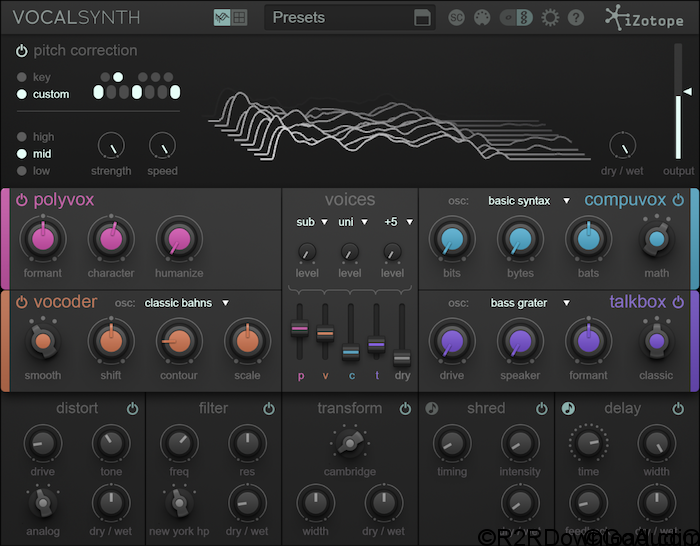The image size is (700, 546).
Task: Open the MIDI connector icon
Action: click(482, 18)
